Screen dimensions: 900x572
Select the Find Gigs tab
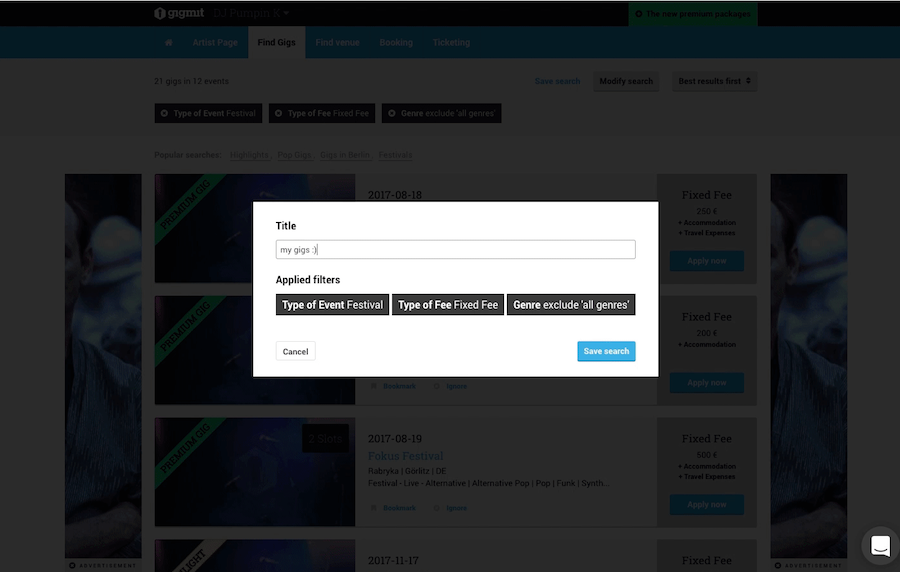[x=277, y=42]
